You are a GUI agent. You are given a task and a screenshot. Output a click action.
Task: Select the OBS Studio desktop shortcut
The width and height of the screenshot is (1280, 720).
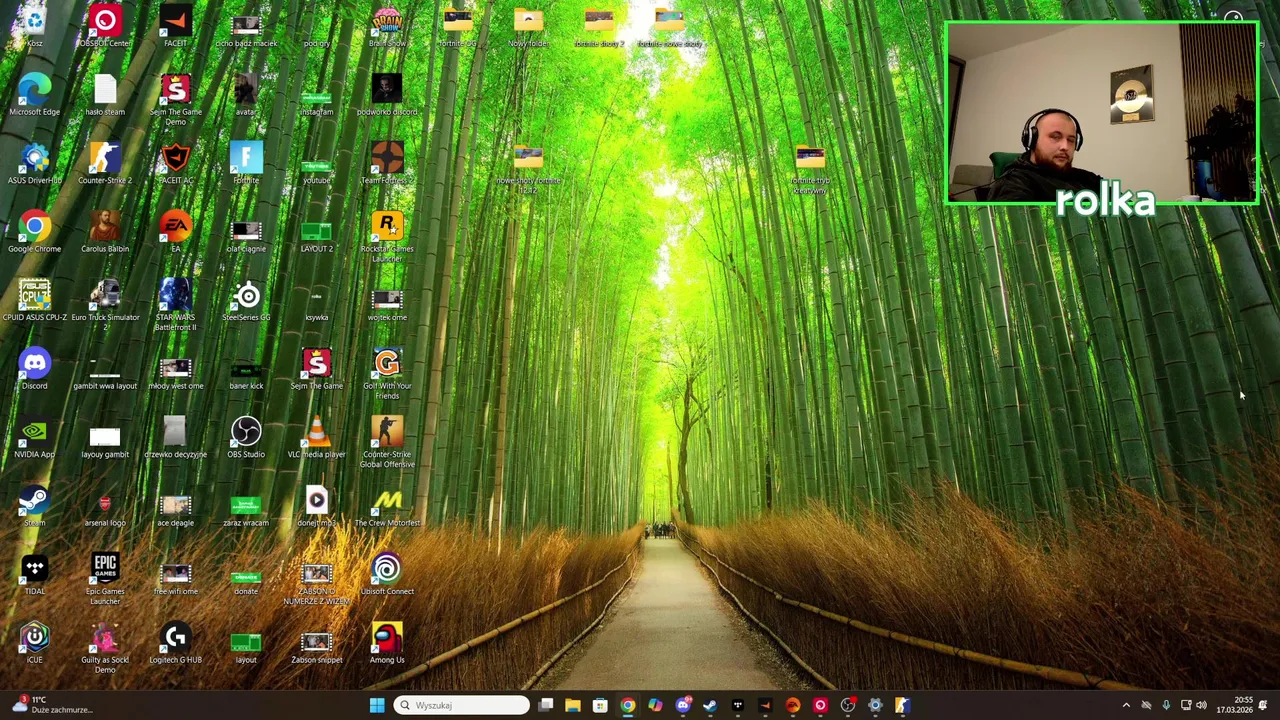pyautogui.click(x=246, y=438)
